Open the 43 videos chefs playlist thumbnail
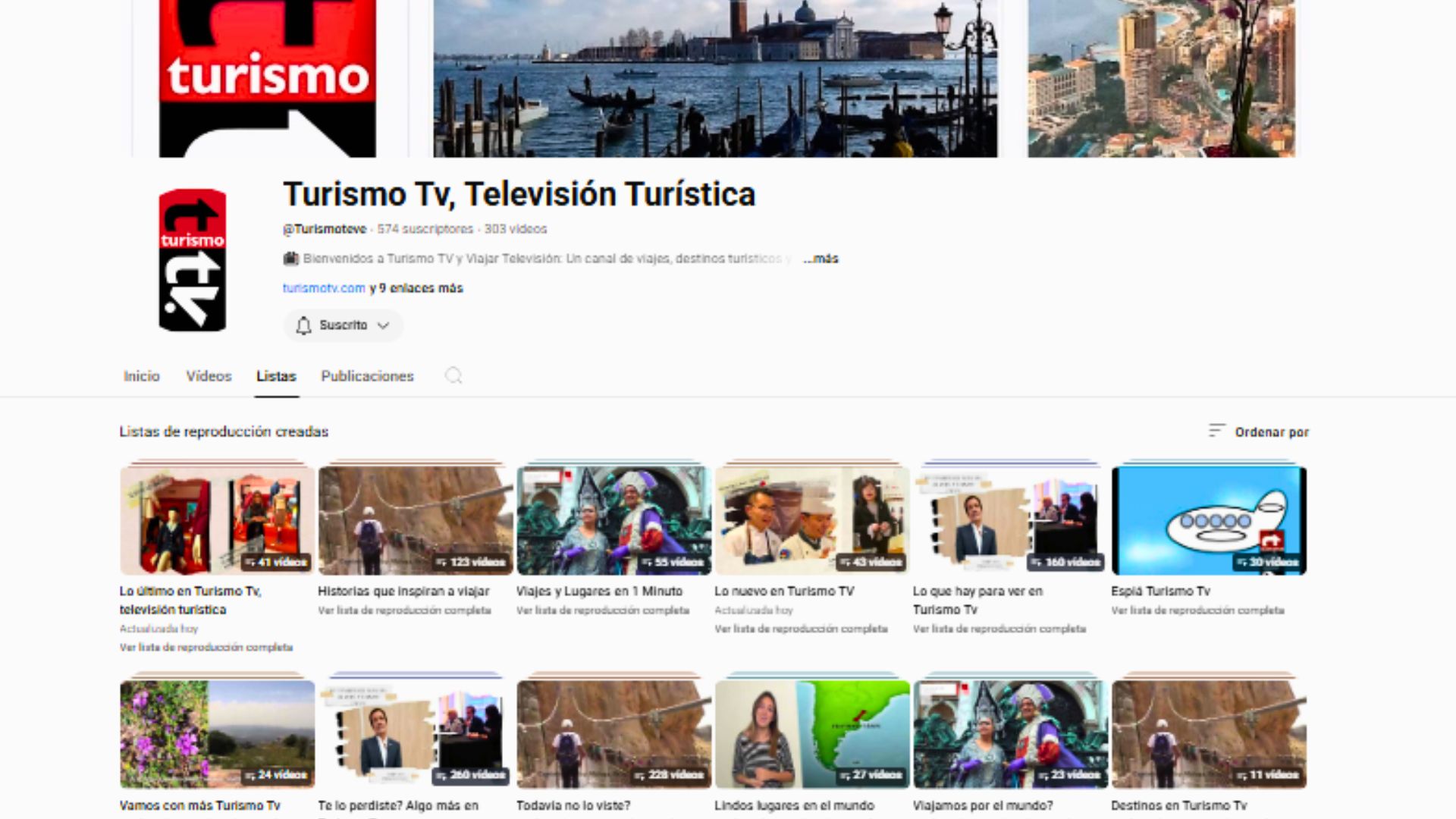The image size is (1456, 819). pyautogui.click(x=812, y=520)
